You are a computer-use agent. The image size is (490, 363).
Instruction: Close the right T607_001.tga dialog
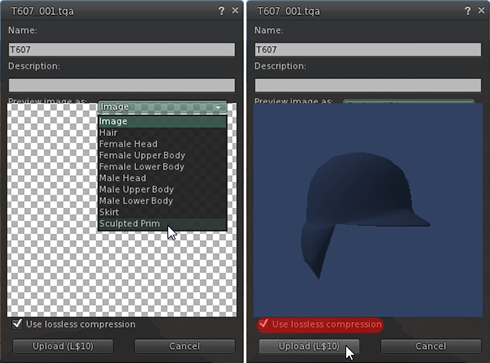point(481,11)
